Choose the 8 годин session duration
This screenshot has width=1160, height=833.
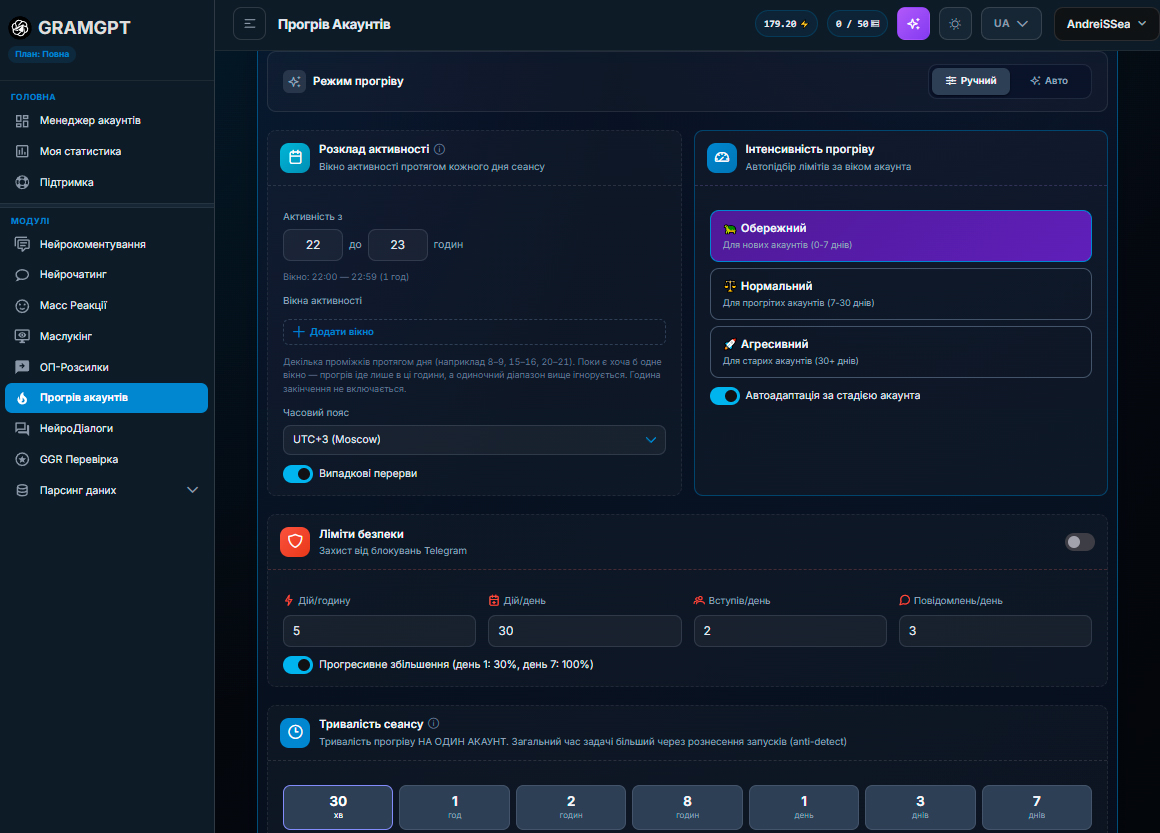[x=687, y=807]
